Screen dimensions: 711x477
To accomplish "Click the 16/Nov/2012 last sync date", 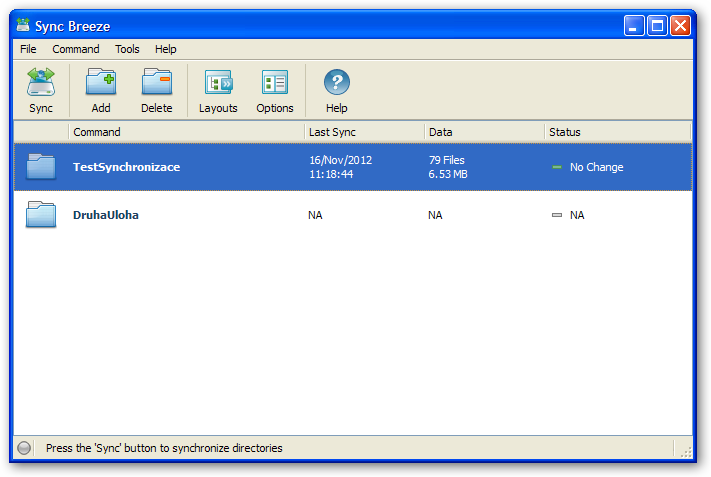I will pyautogui.click(x=341, y=160).
